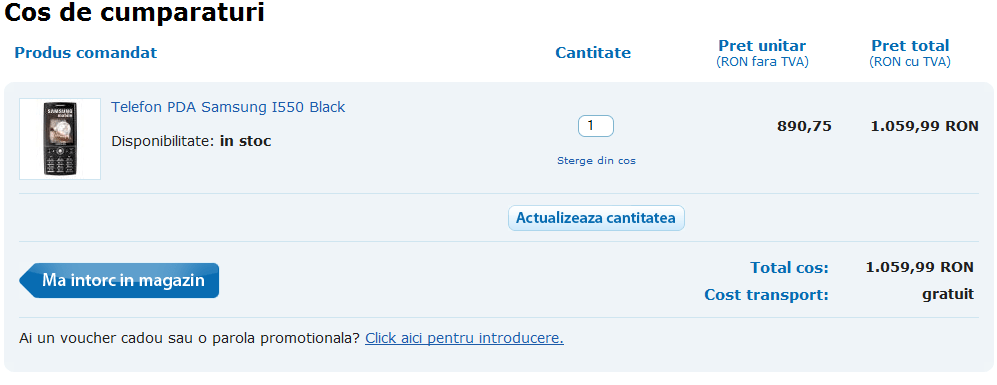The height and width of the screenshot is (385, 997).
Task: Open the Samsung I550 phone thumbnail image
Action: (60, 139)
